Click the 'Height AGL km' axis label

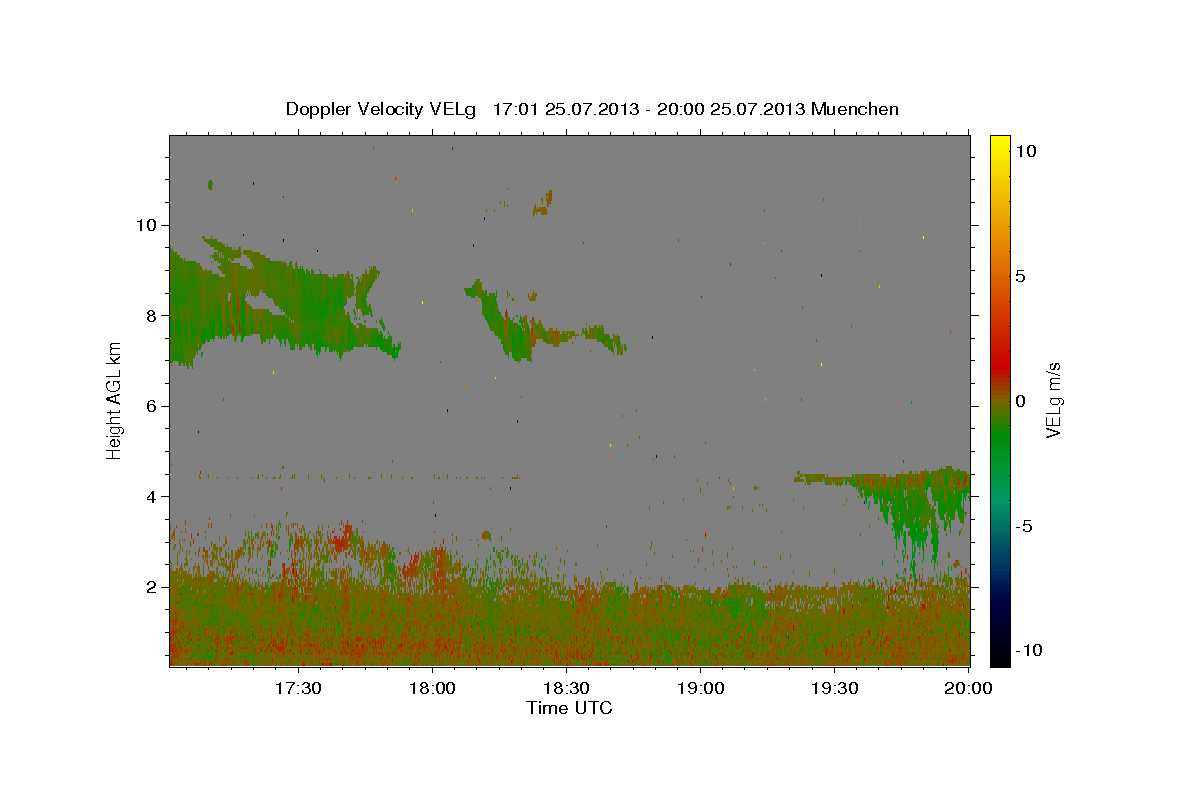point(115,400)
